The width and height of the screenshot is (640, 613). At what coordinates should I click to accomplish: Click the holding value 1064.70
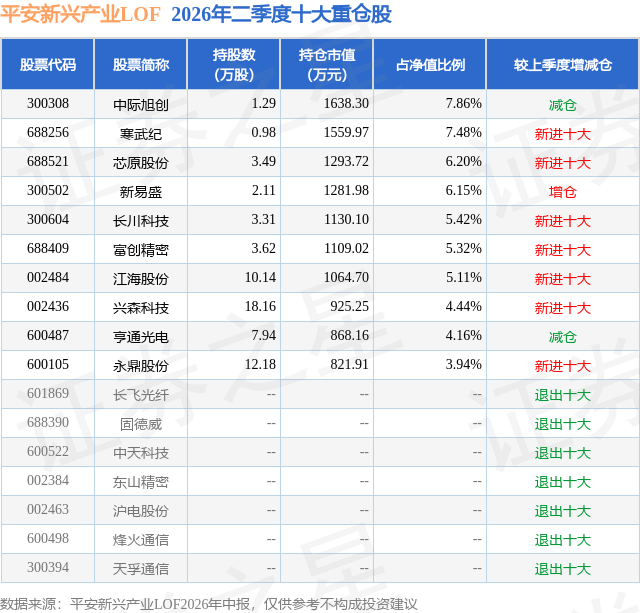346,278
